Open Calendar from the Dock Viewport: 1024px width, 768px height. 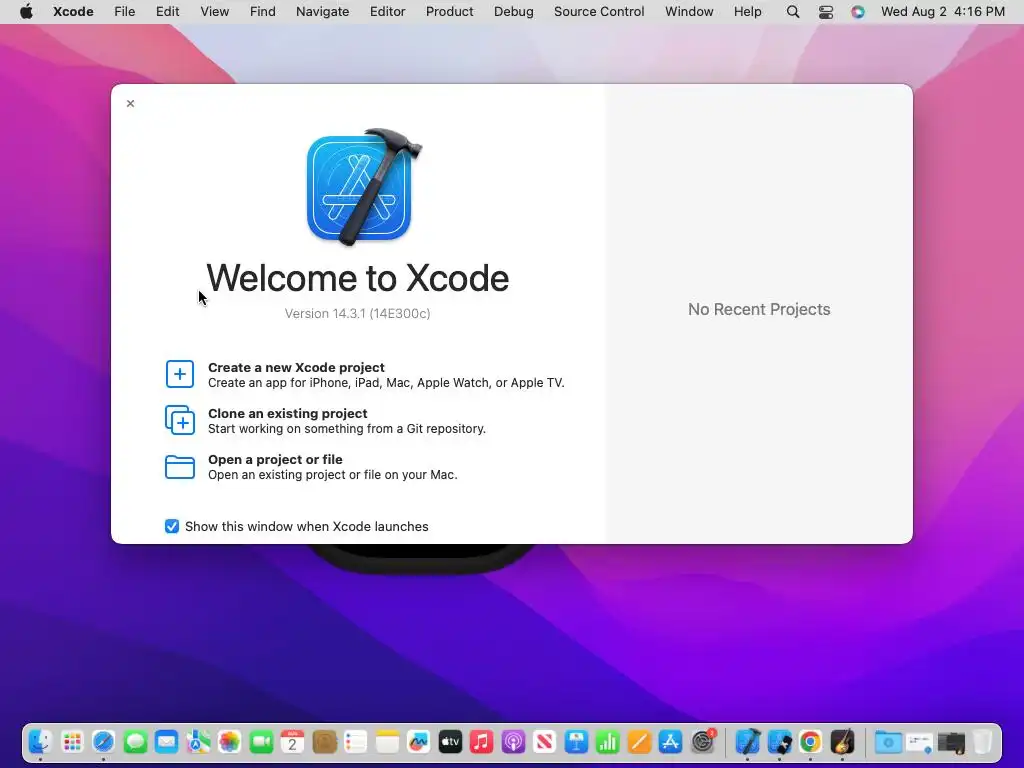[x=293, y=742]
